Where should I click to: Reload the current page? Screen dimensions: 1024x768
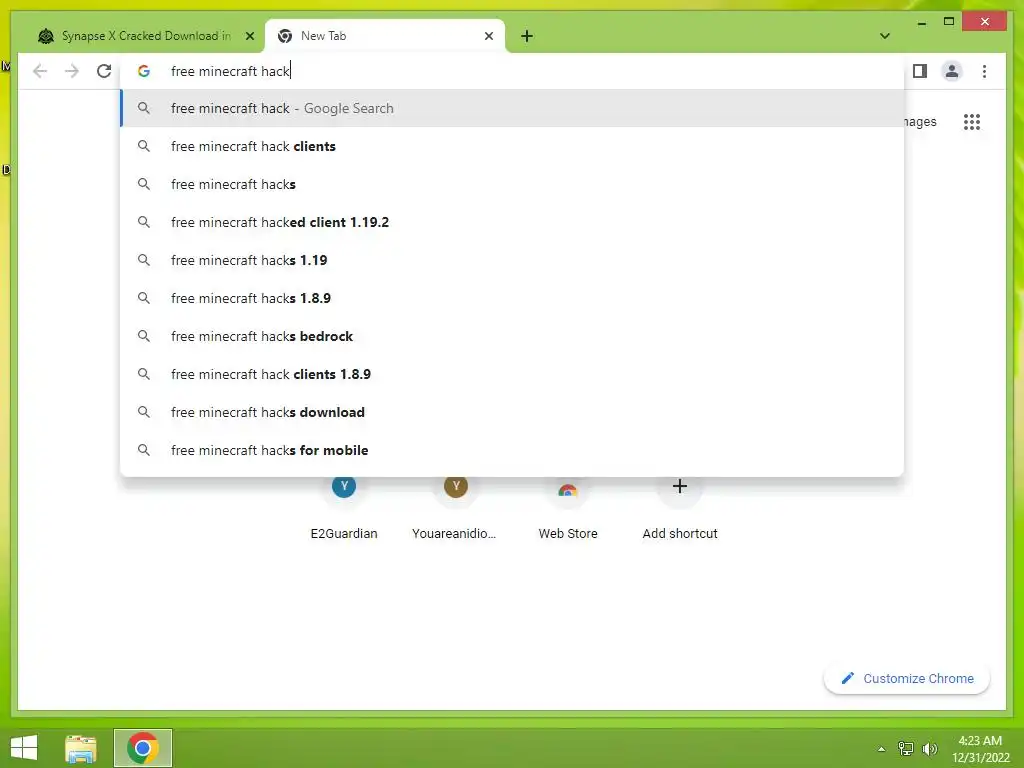[x=104, y=71]
